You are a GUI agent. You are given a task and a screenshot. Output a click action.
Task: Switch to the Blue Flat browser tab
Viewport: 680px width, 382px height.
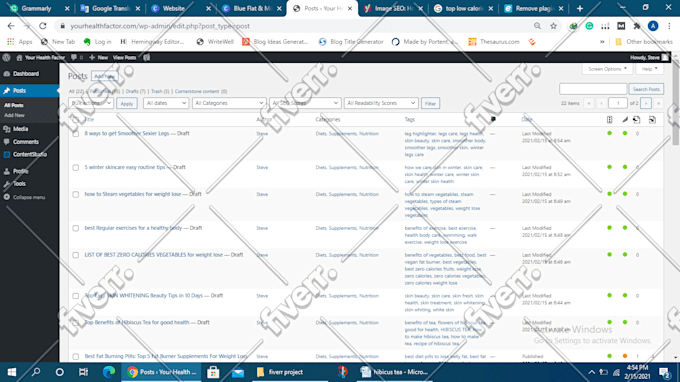pyautogui.click(x=252, y=8)
